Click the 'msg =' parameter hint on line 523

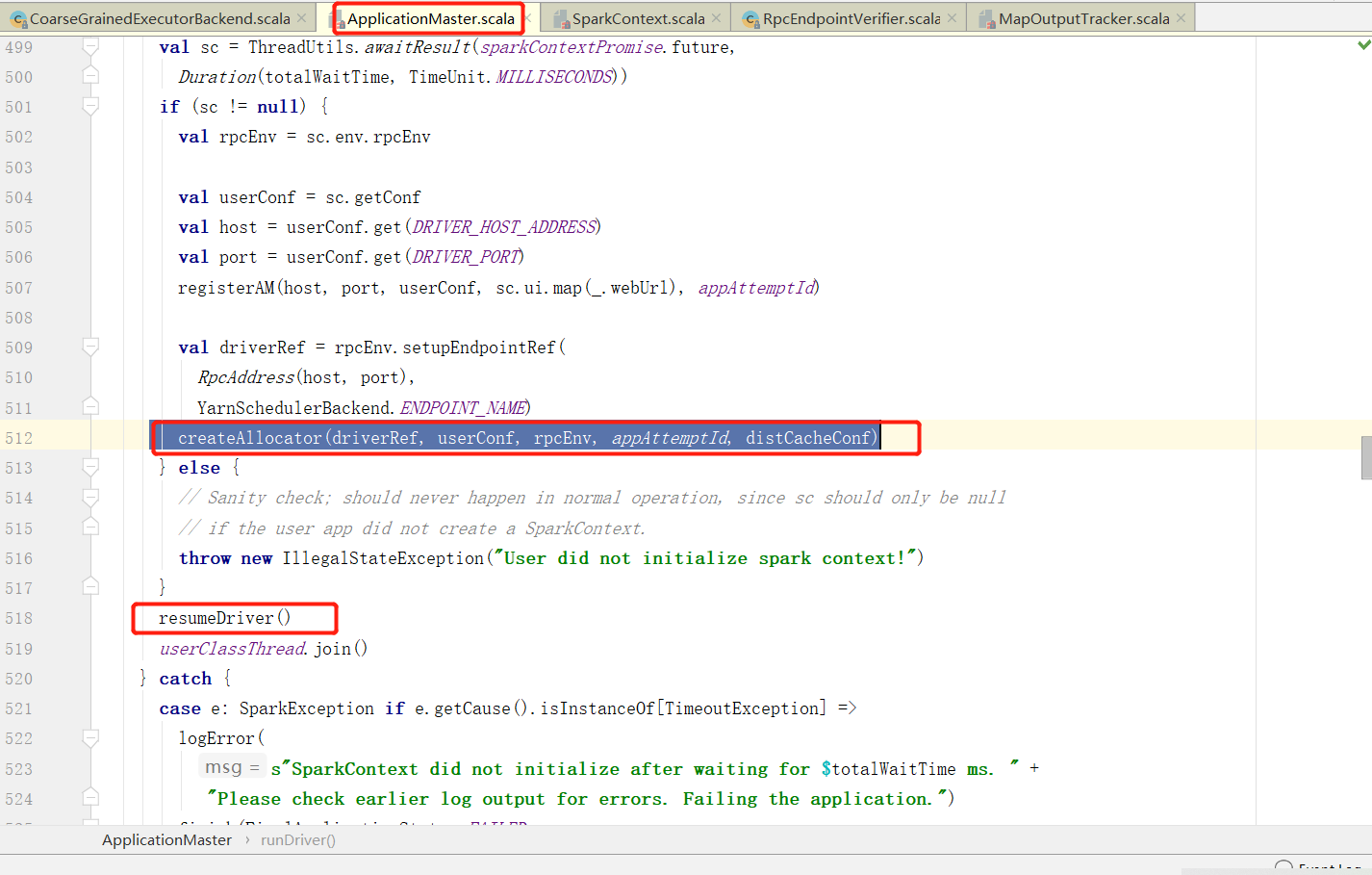pos(231,768)
